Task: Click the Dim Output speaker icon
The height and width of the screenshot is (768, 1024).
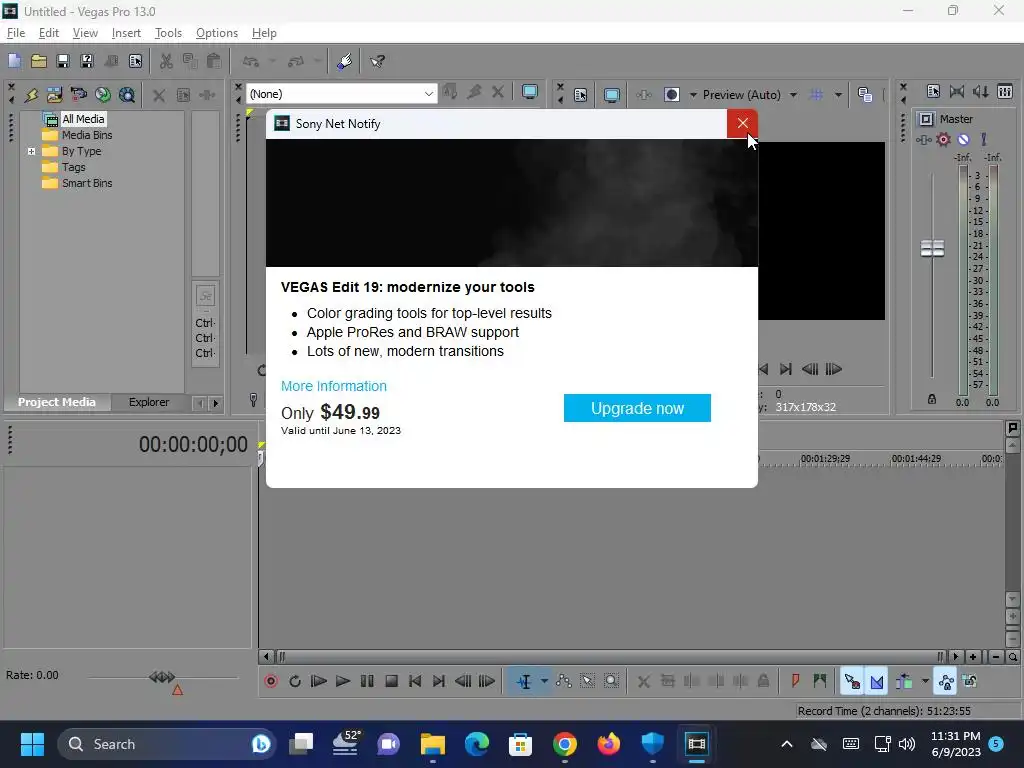Action: tap(981, 91)
